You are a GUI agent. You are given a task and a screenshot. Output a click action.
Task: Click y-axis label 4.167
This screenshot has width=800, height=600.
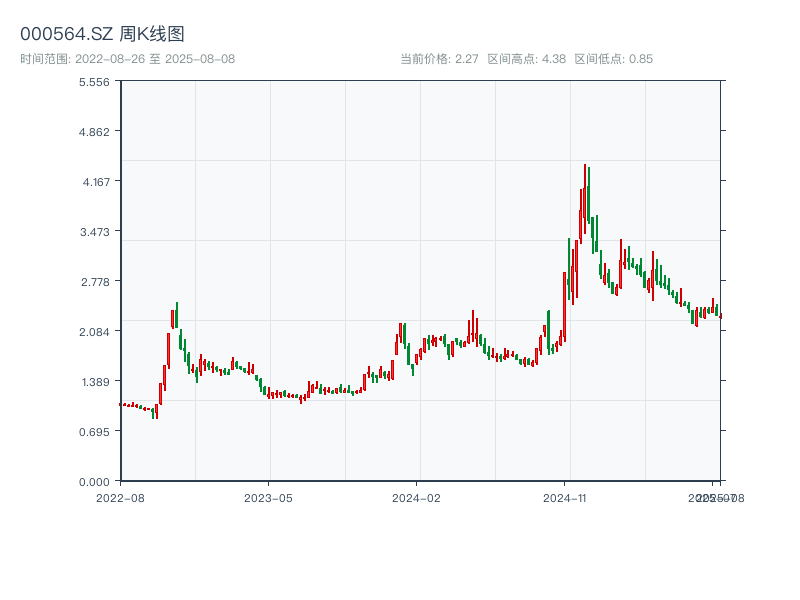click(x=96, y=182)
